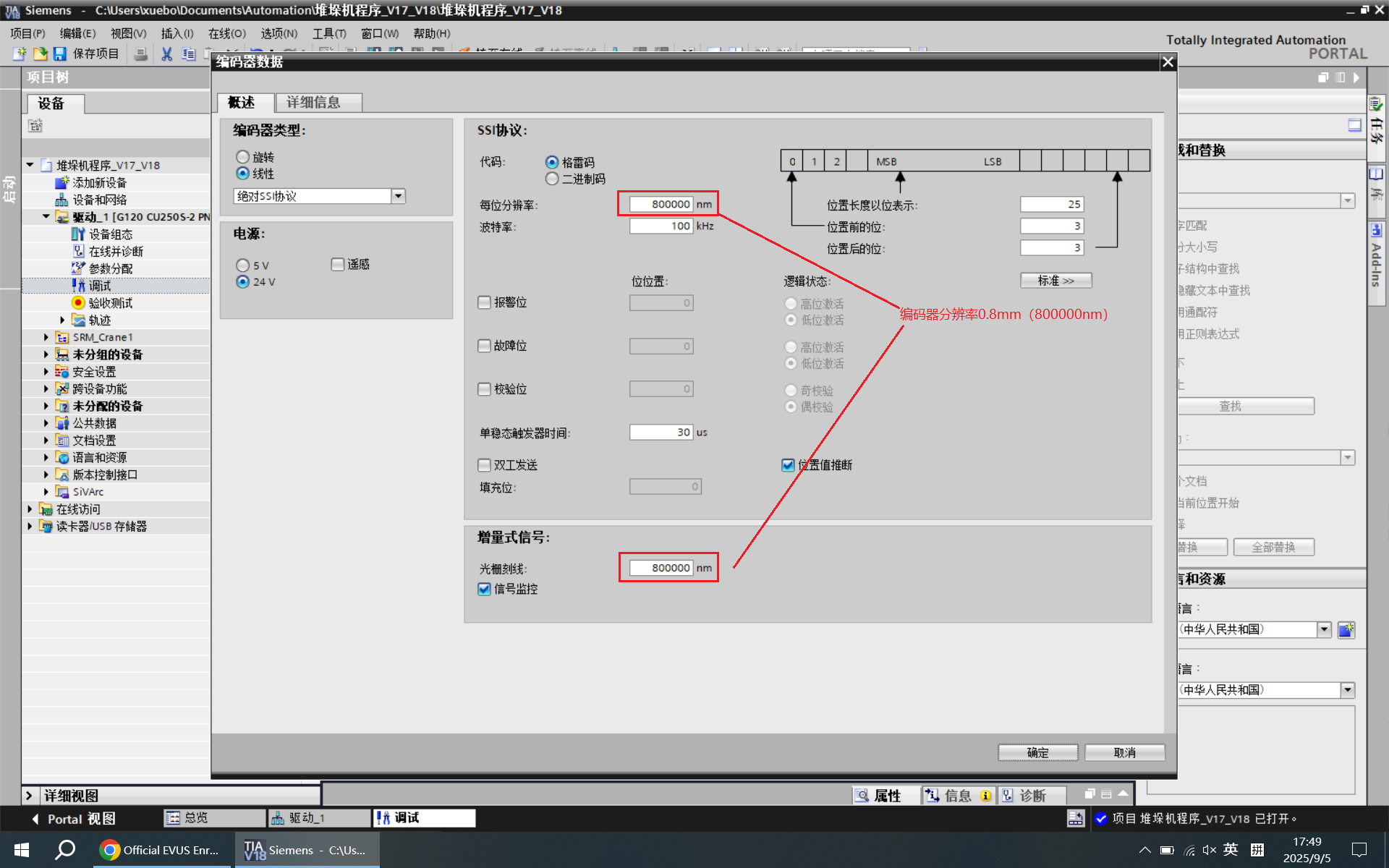
Task: Open the absolute SSI protocol dropdown
Action: click(398, 196)
